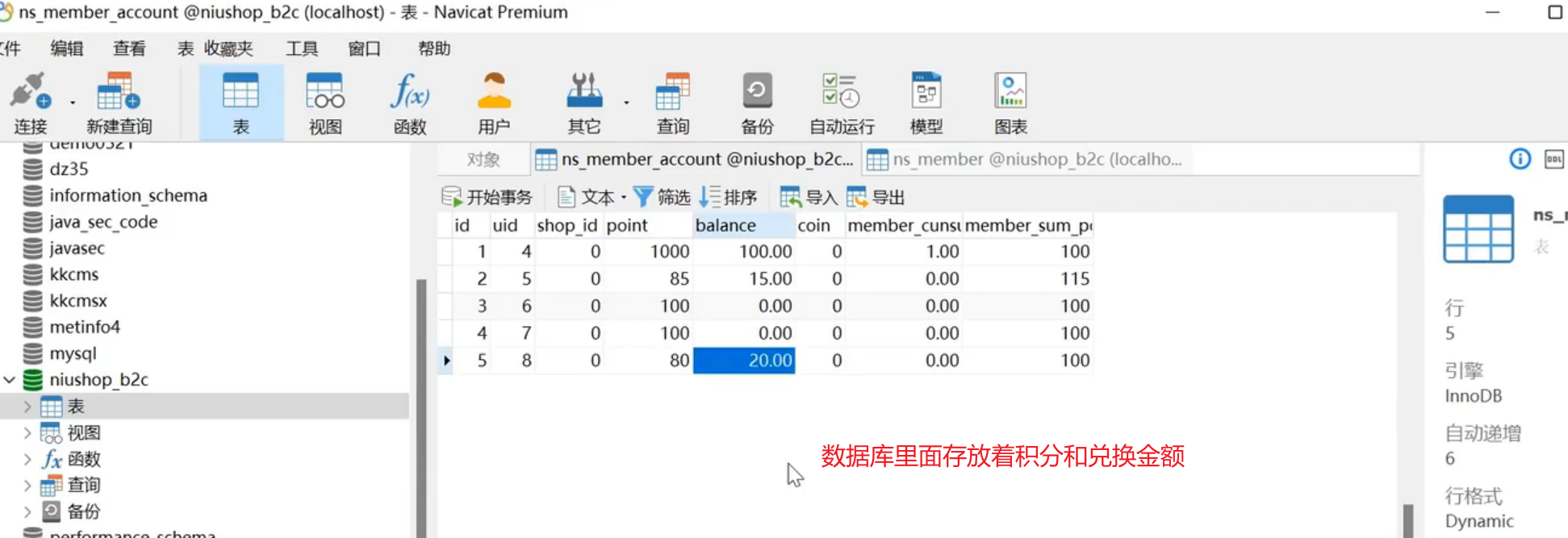Click the 筛选 (Filter) button

point(662,198)
